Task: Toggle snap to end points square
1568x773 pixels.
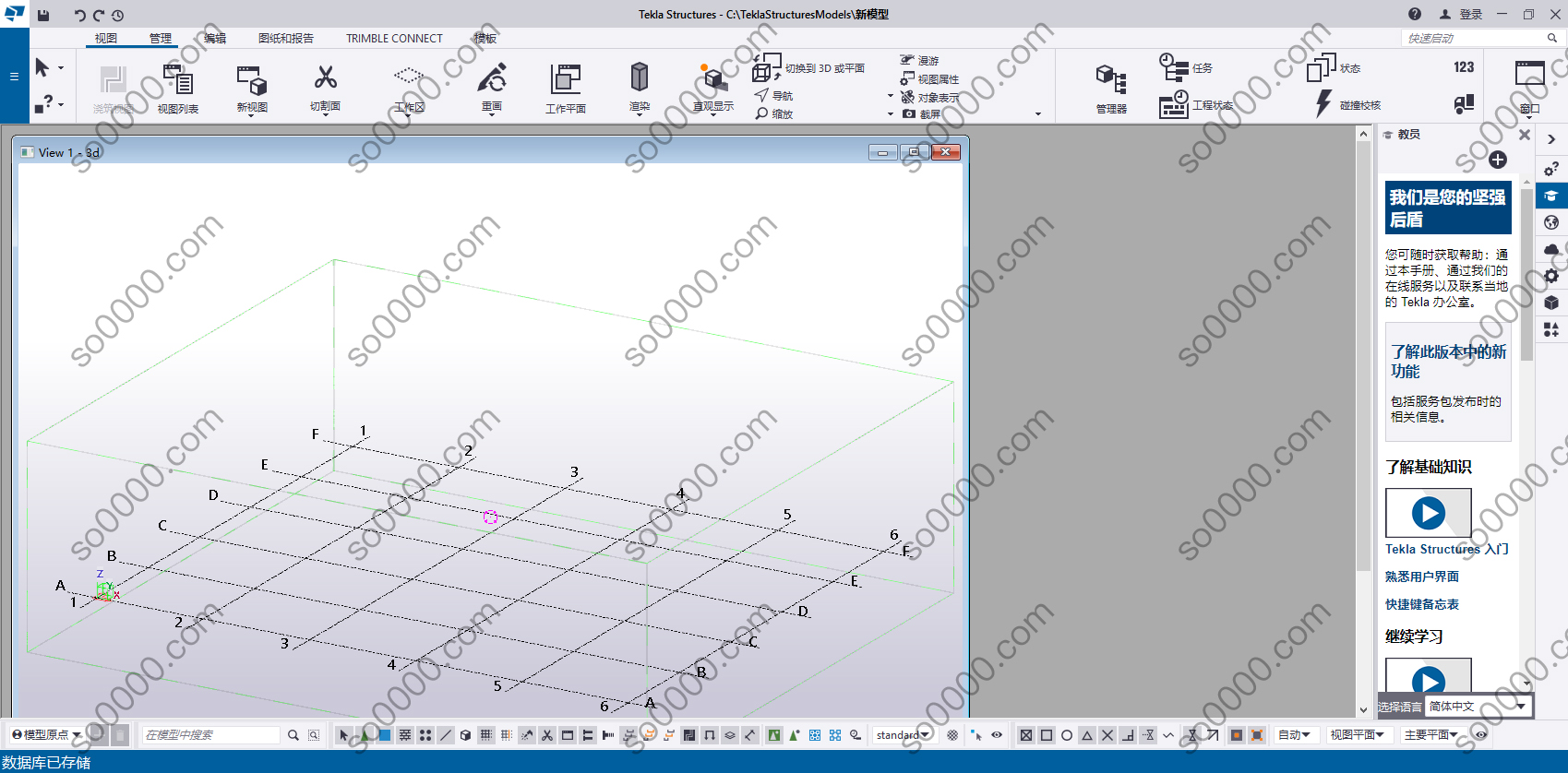Action: click(x=1047, y=735)
